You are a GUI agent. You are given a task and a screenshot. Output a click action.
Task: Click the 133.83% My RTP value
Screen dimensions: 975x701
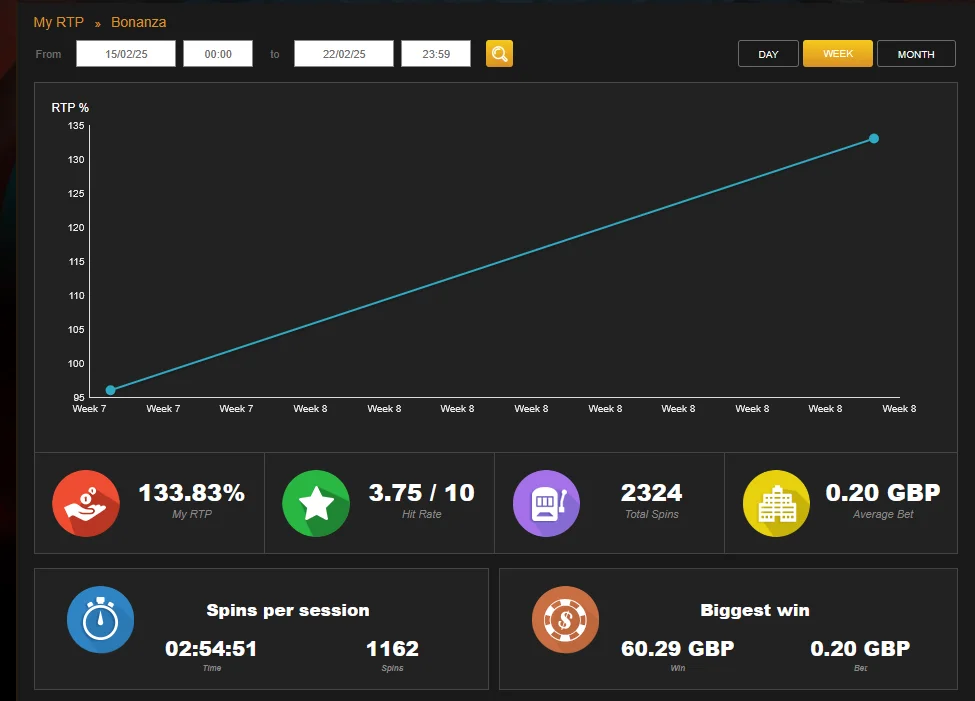[x=192, y=493]
